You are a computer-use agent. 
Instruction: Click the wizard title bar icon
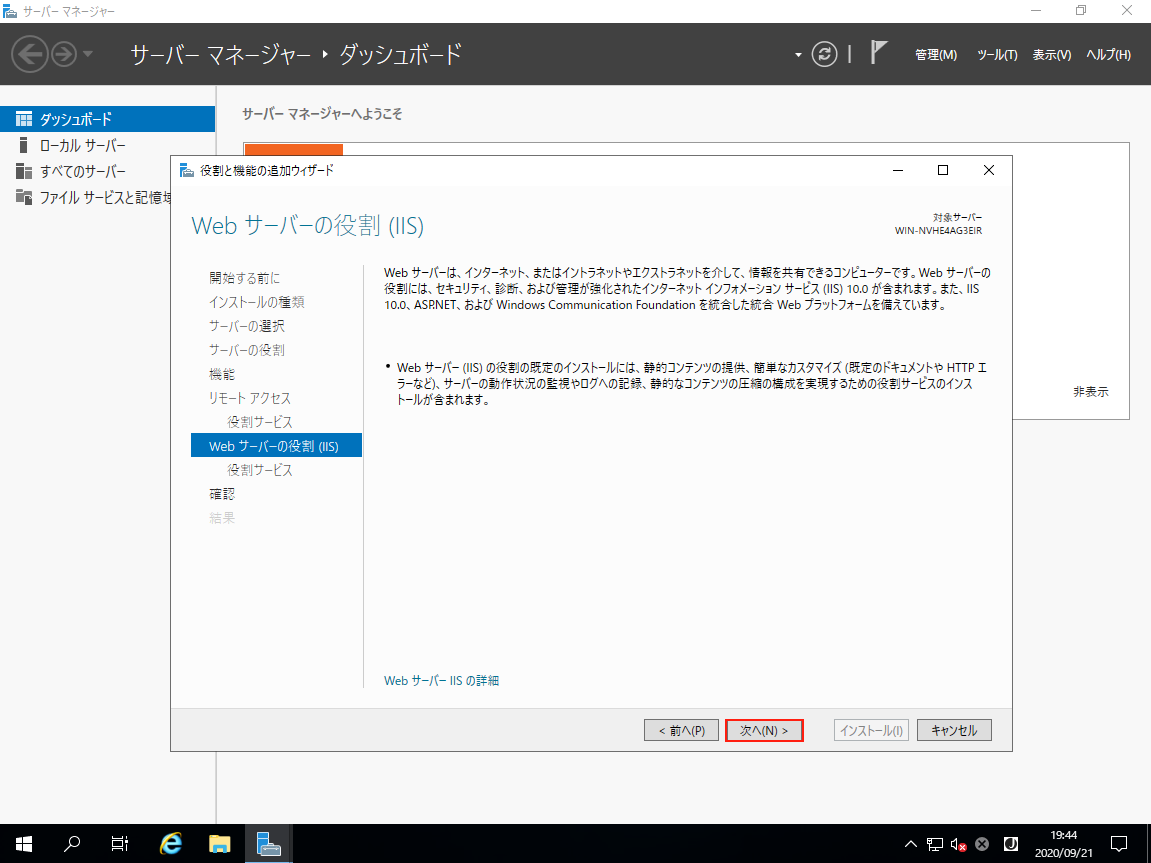click(186, 170)
